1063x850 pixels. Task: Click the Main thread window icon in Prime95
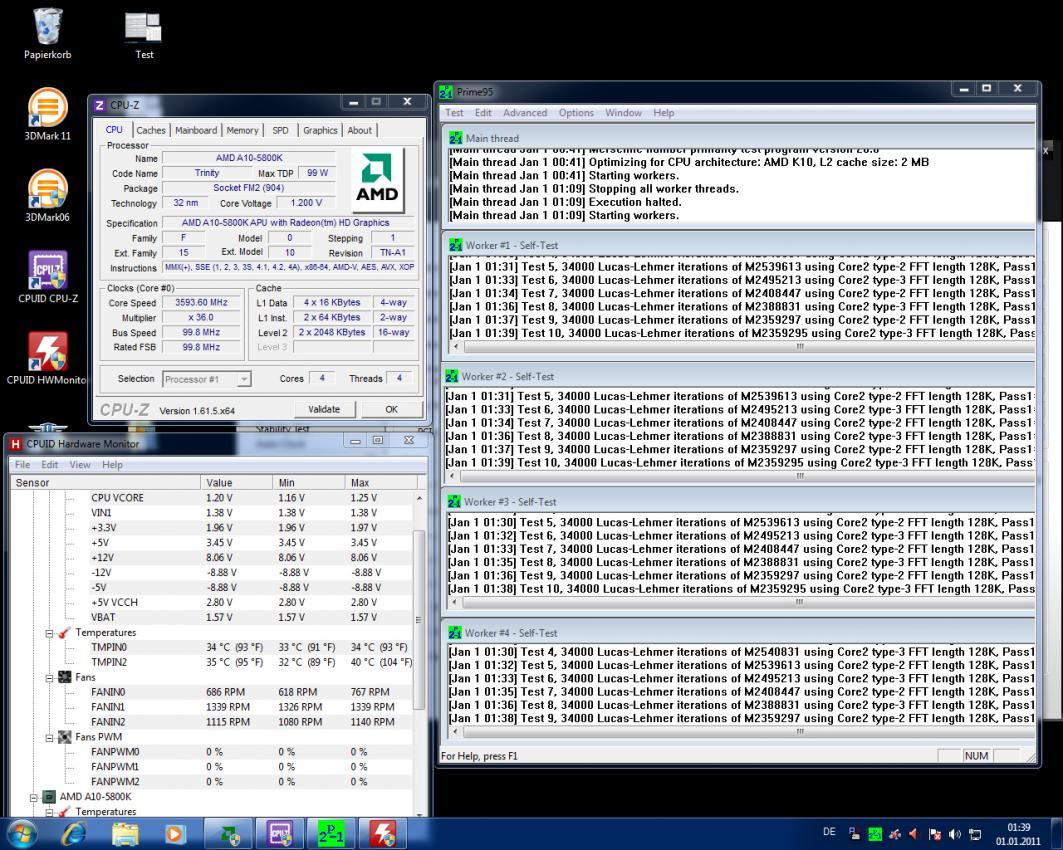(x=456, y=138)
